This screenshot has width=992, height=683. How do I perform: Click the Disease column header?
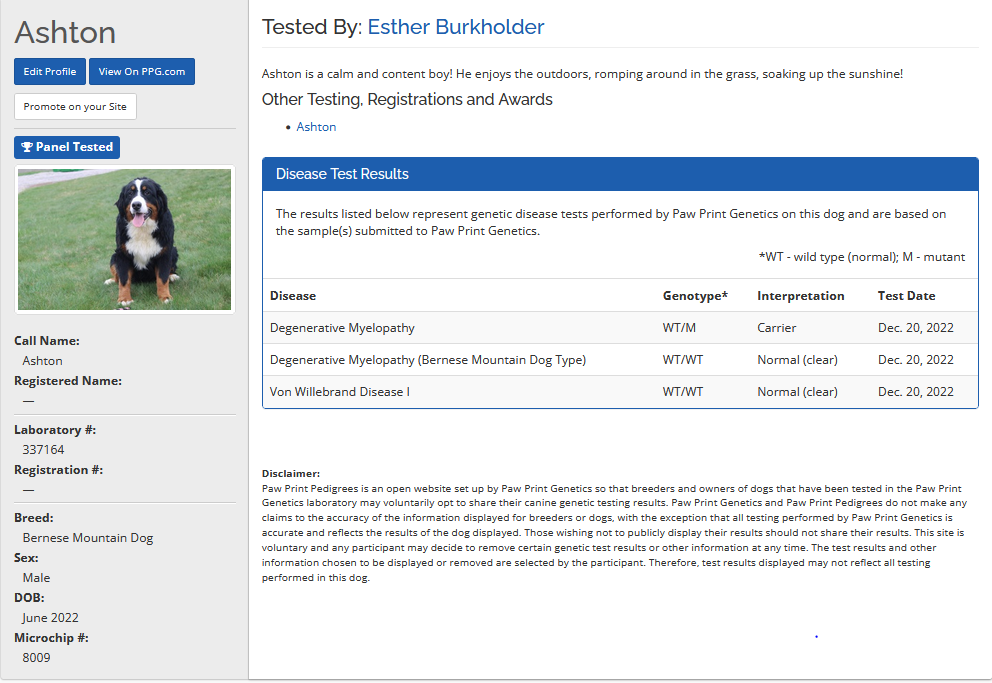pyautogui.click(x=293, y=296)
